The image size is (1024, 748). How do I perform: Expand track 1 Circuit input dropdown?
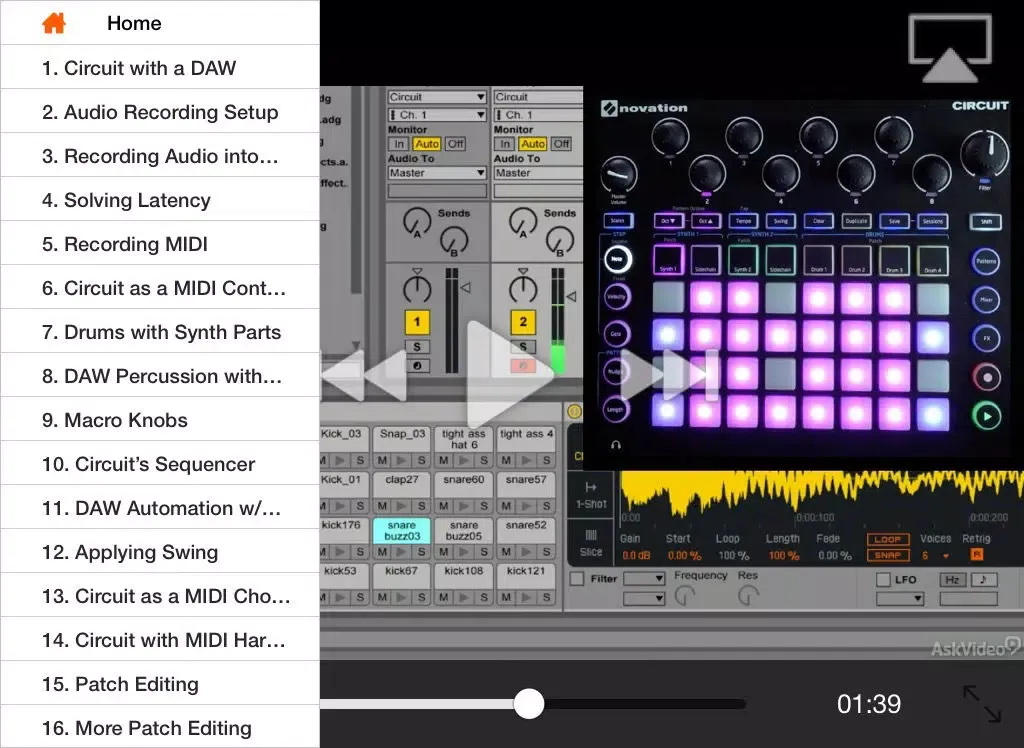coord(437,97)
